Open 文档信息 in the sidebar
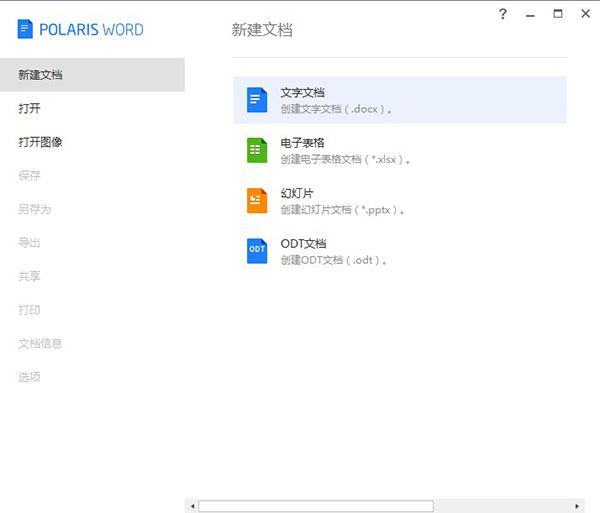Image resolution: width=600 pixels, height=513 pixels. click(41, 343)
